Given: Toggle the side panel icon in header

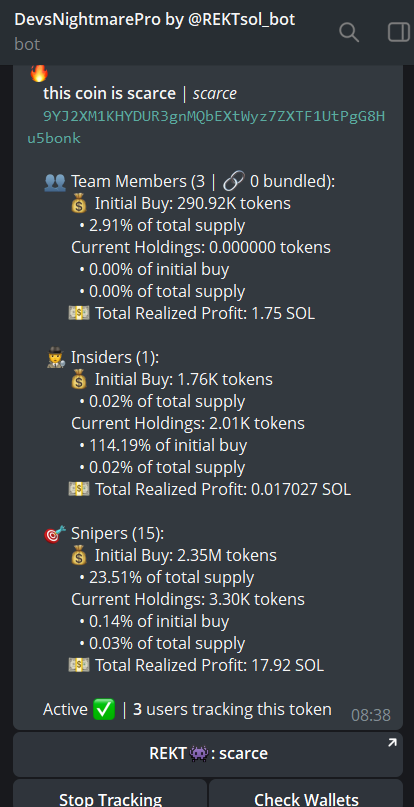Looking at the screenshot, I should tap(399, 32).
